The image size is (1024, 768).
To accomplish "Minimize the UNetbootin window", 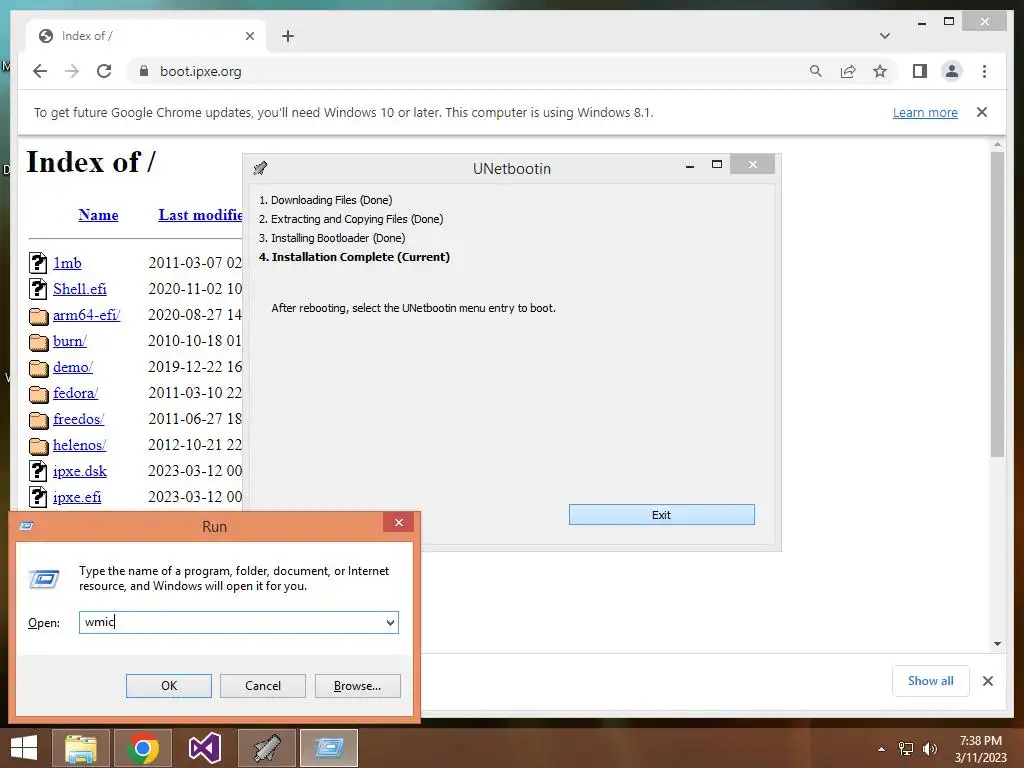I will point(690,165).
